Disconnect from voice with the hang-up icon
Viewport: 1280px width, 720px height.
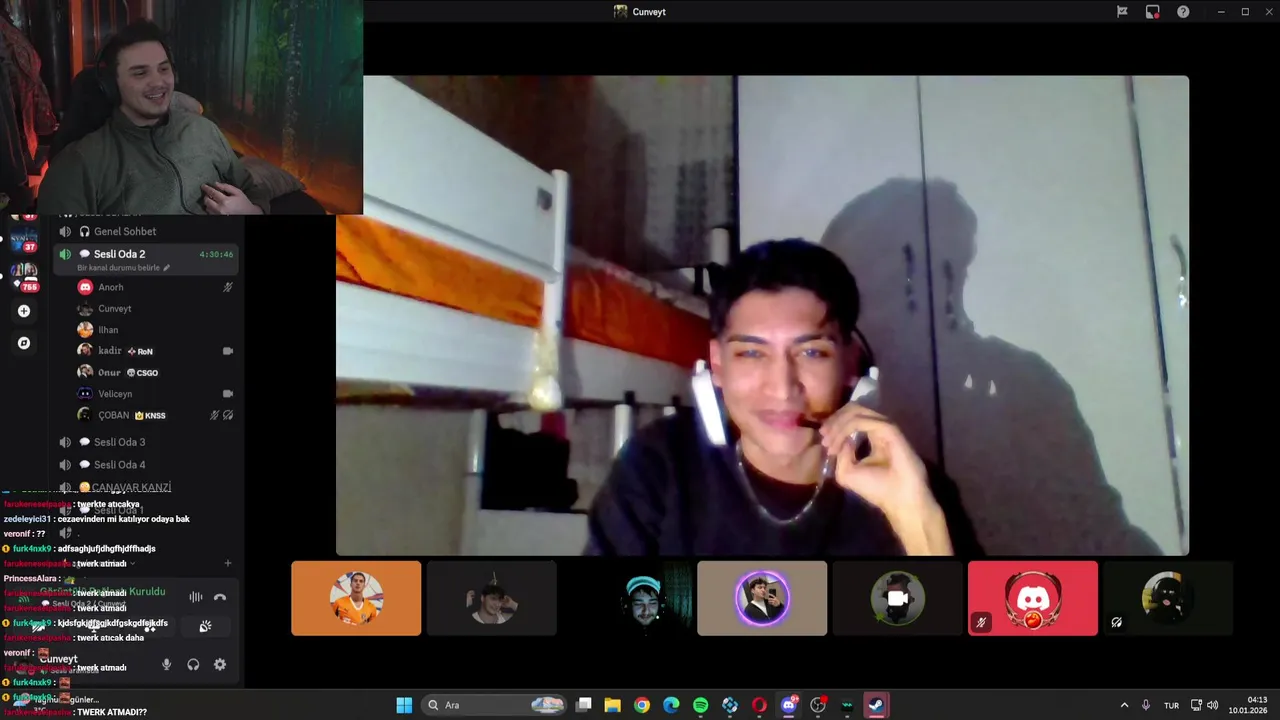click(220, 597)
